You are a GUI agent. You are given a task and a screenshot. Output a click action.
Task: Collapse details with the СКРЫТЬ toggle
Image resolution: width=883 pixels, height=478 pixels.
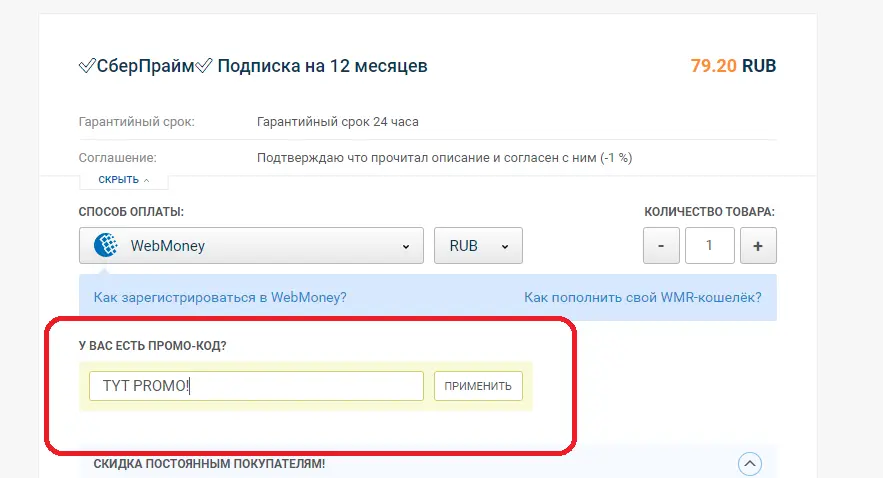pos(124,180)
